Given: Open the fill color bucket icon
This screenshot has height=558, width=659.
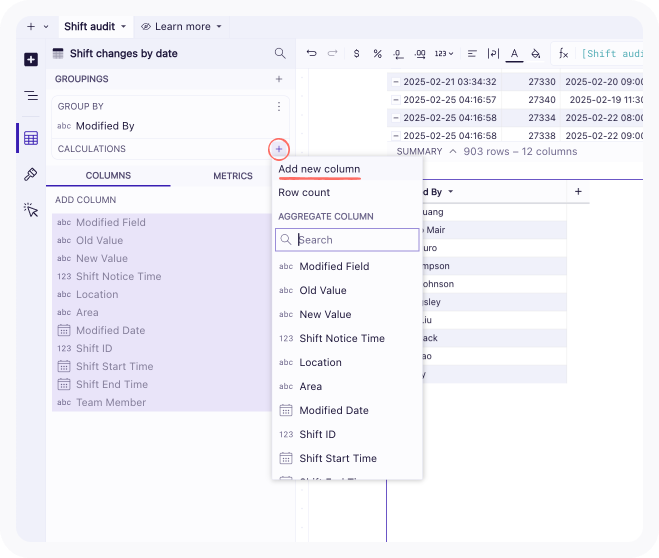Looking at the screenshot, I should pyautogui.click(x=535, y=53).
